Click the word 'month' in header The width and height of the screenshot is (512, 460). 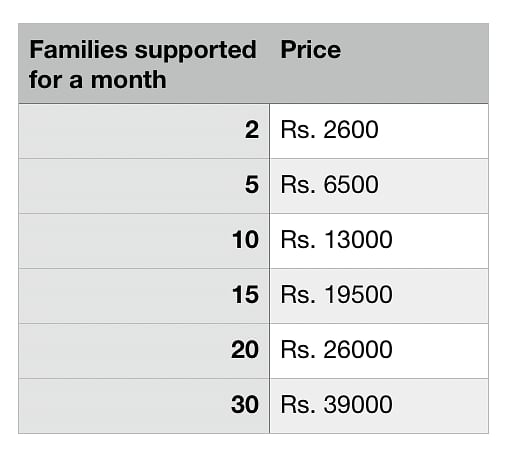pos(129,80)
